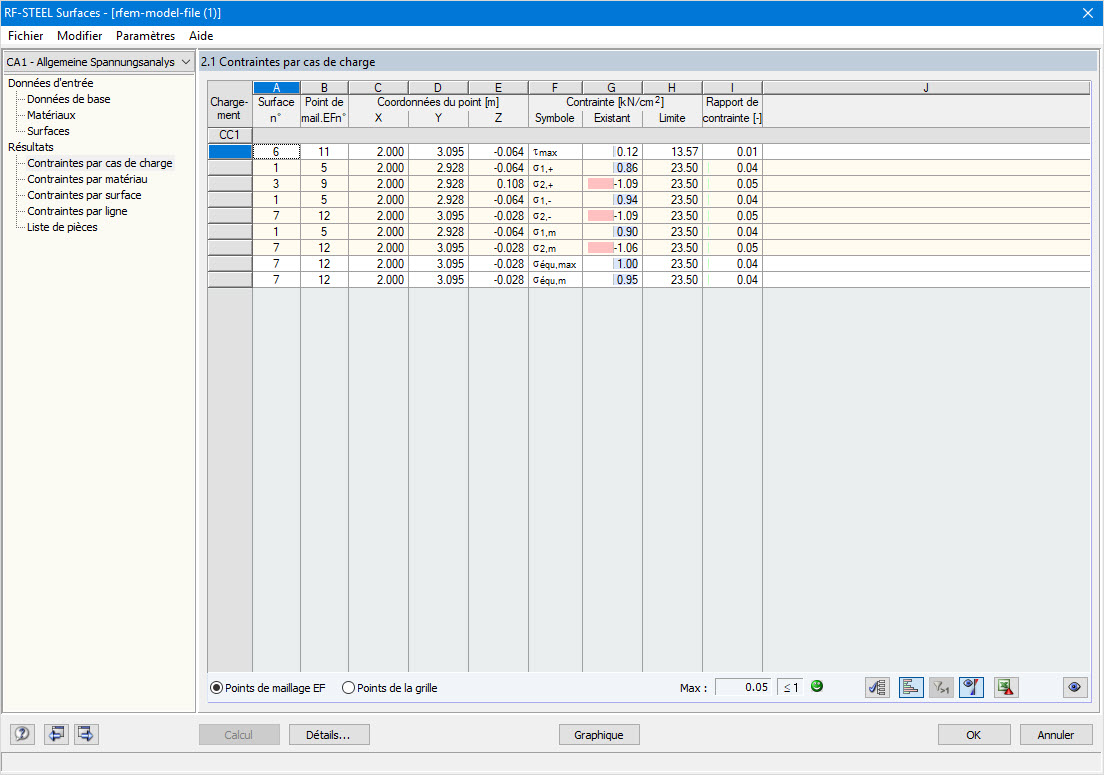This screenshot has height=775, width=1104.
Task: Click the eye icon for result display
Action: (1075, 687)
